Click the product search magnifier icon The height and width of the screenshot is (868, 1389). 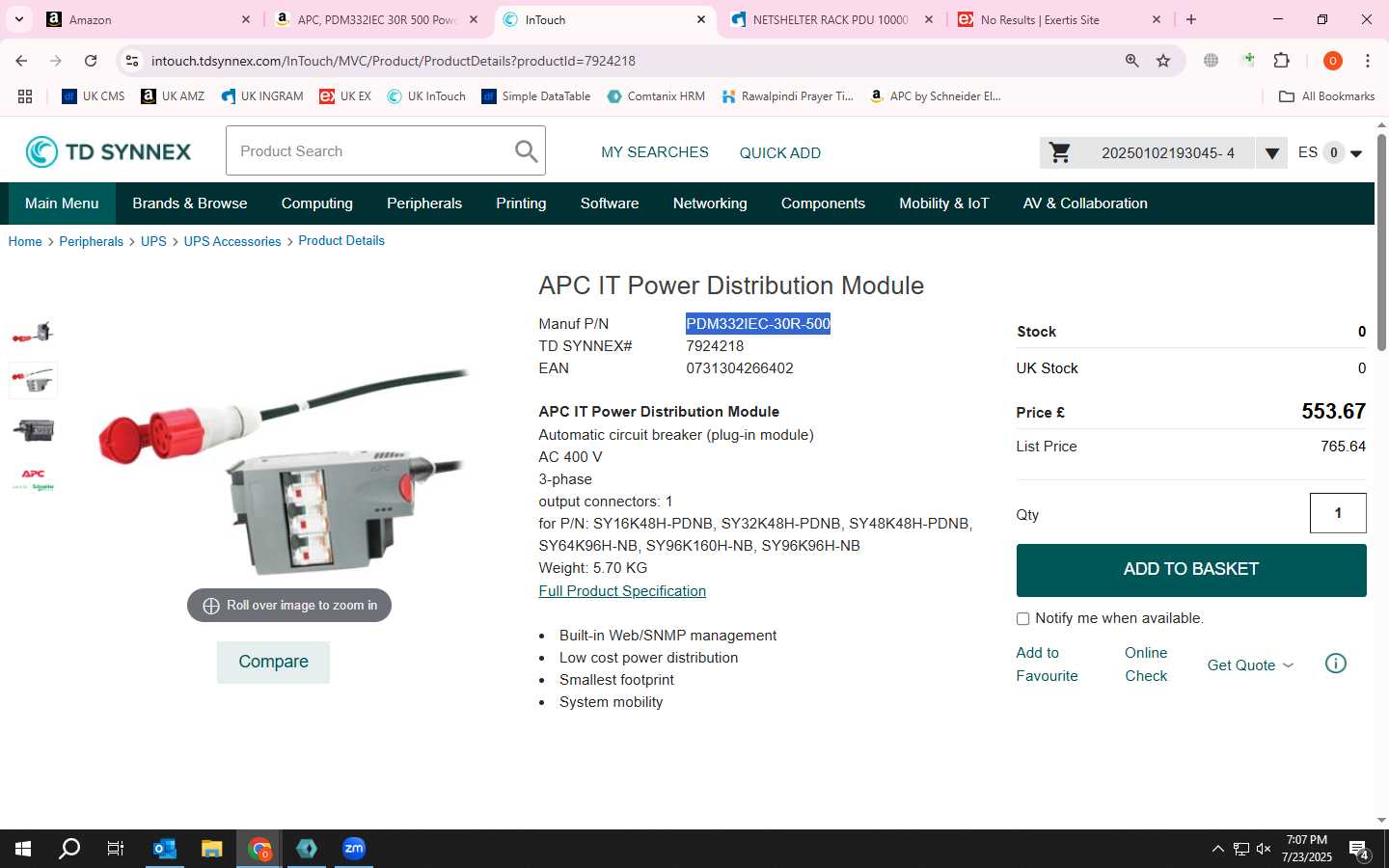click(x=526, y=151)
